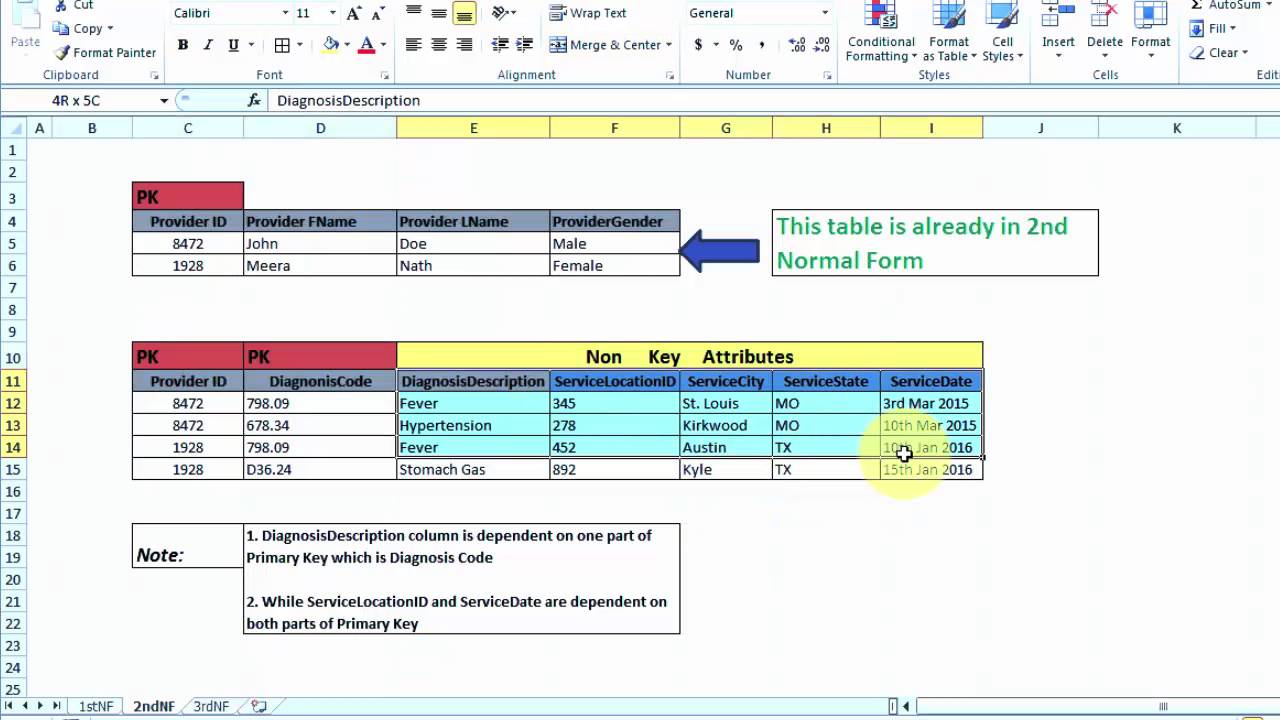The width and height of the screenshot is (1280, 720).
Task: Decrease indent of cell
Action: click(500, 45)
